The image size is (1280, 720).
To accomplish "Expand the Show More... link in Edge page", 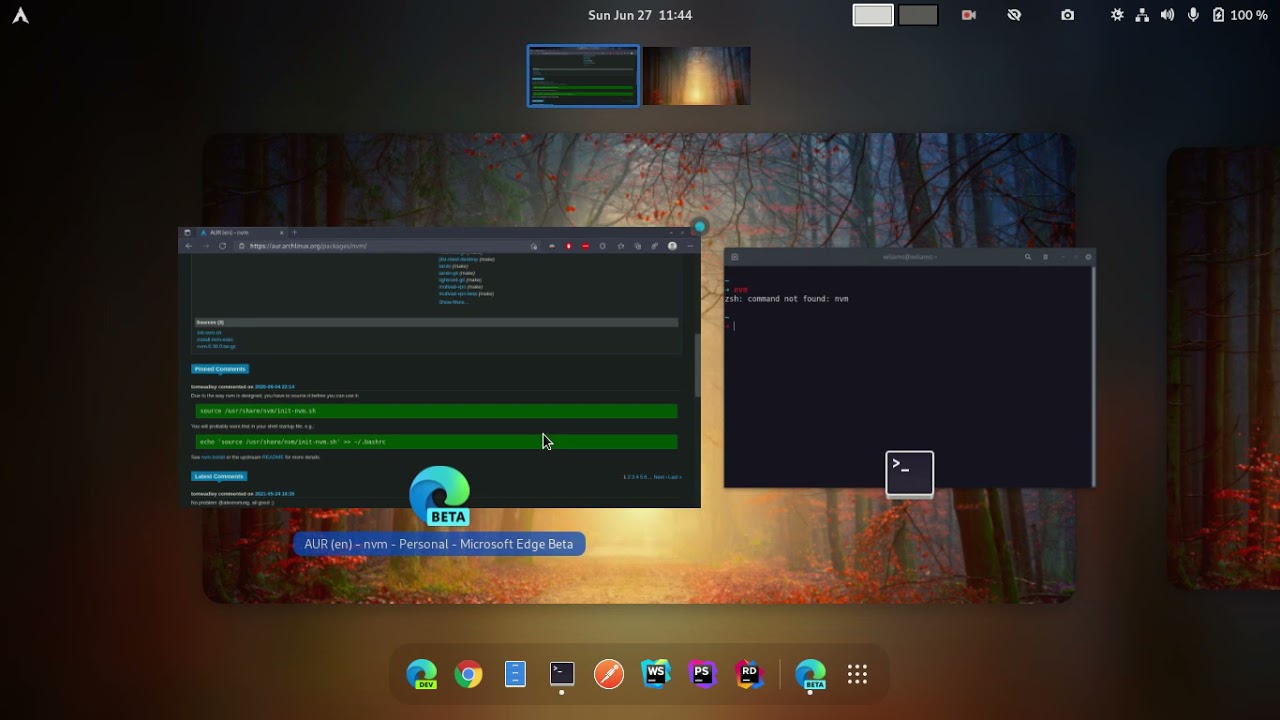I will point(452,302).
